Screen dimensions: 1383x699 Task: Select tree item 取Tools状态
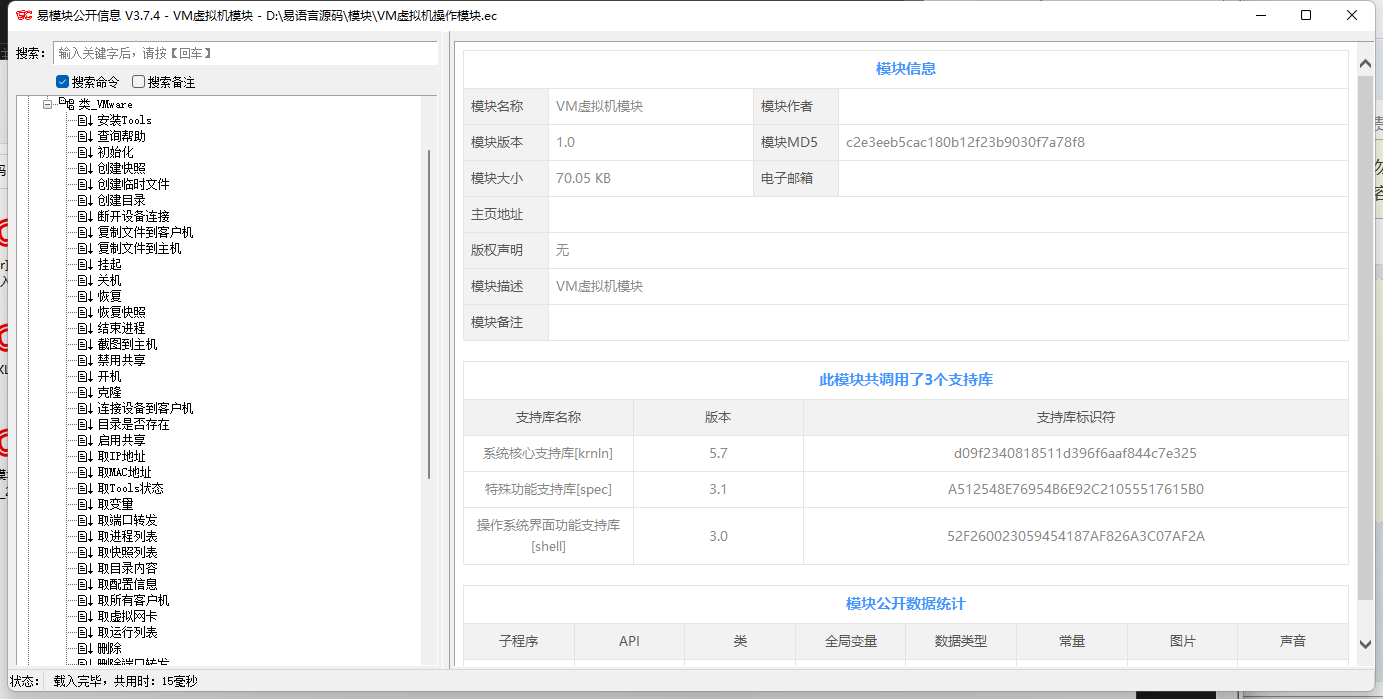tap(130, 488)
